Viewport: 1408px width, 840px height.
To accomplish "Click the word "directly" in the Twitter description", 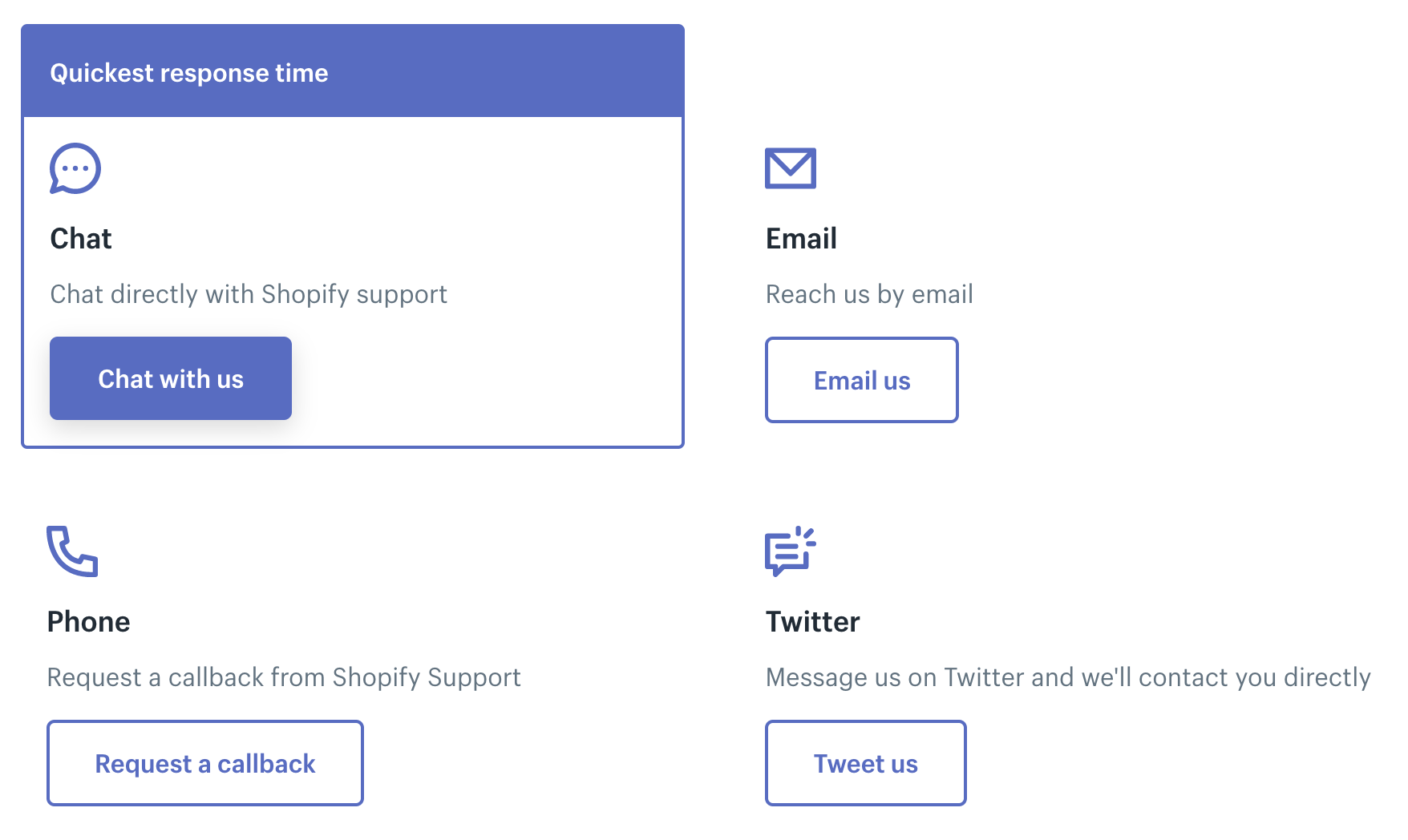I will pyautogui.click(x=1327, y=677).
